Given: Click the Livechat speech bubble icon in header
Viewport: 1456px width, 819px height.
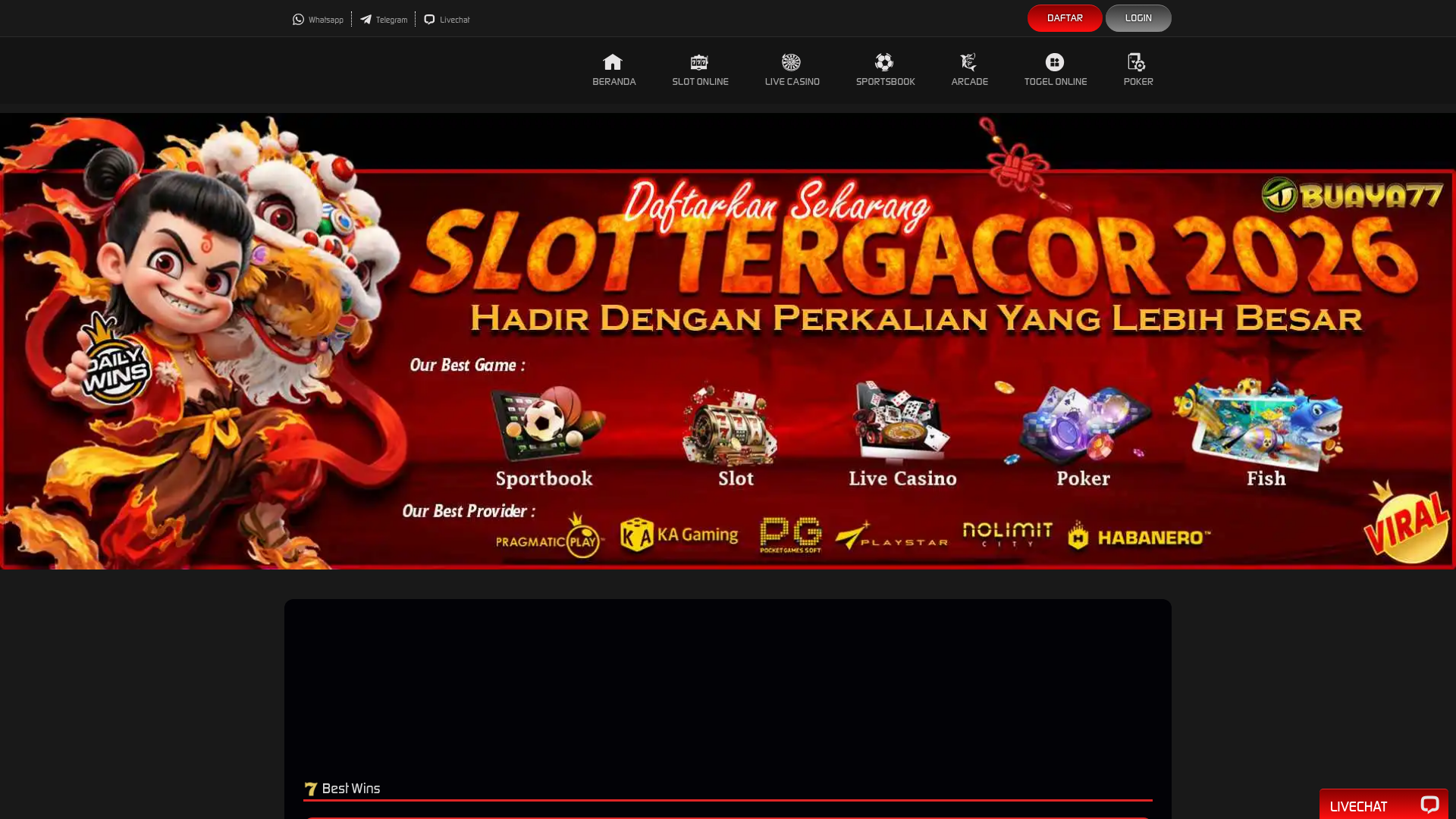Looking at the screenshot, I should (x=429, y=20).
